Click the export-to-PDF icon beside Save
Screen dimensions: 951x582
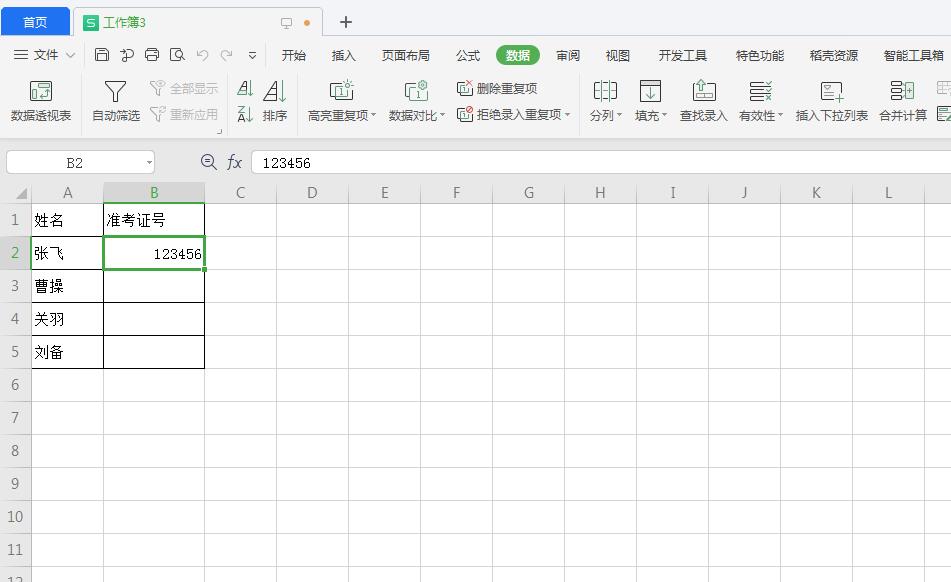pyautogui.click(x=127, y=55)
